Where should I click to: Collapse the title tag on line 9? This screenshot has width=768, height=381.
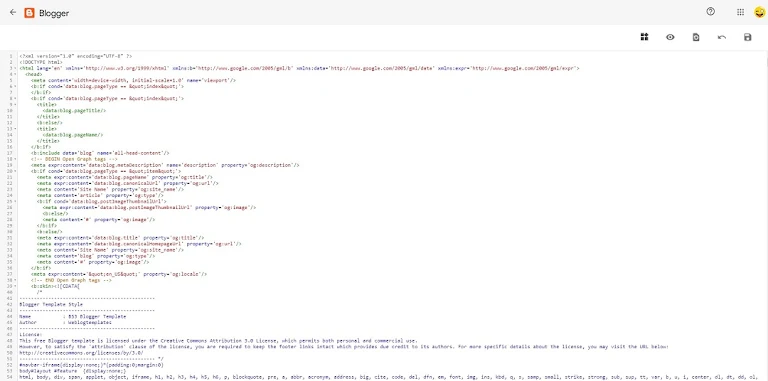tap(15, 105)
